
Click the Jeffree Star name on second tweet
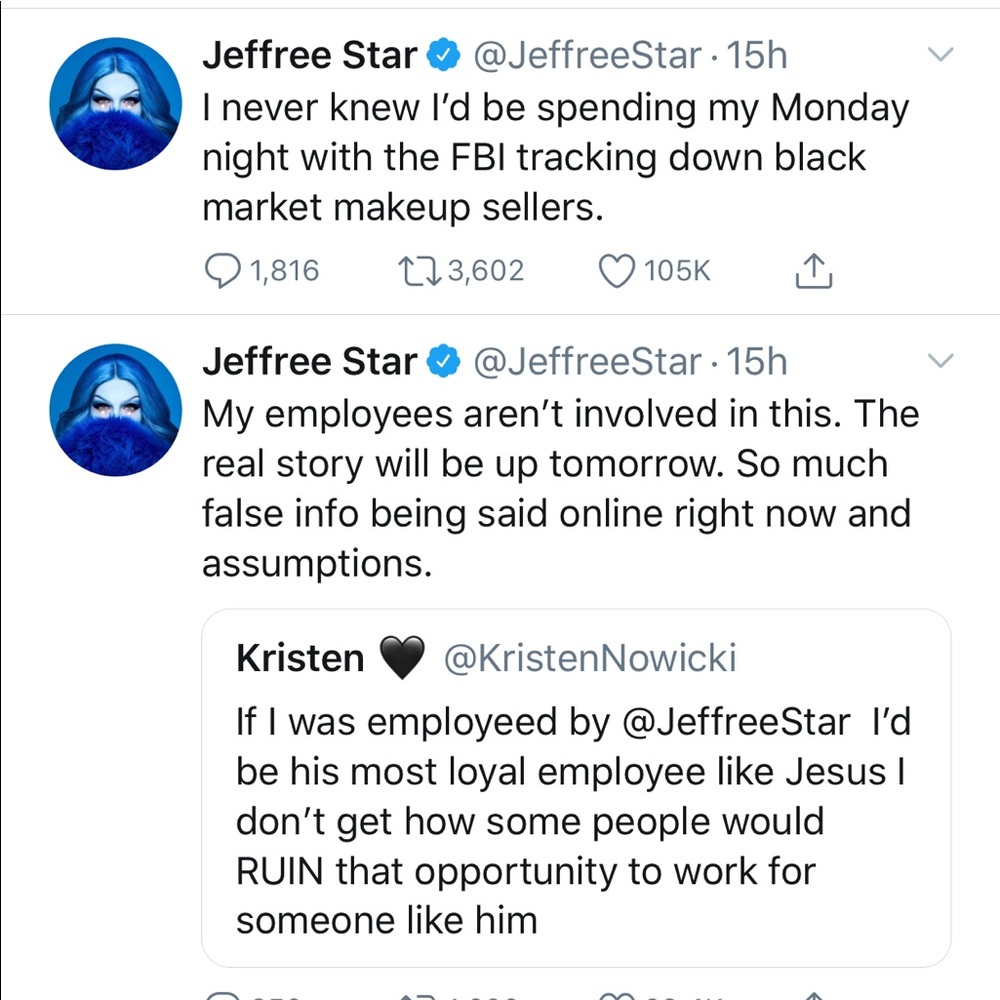[309, 362]
